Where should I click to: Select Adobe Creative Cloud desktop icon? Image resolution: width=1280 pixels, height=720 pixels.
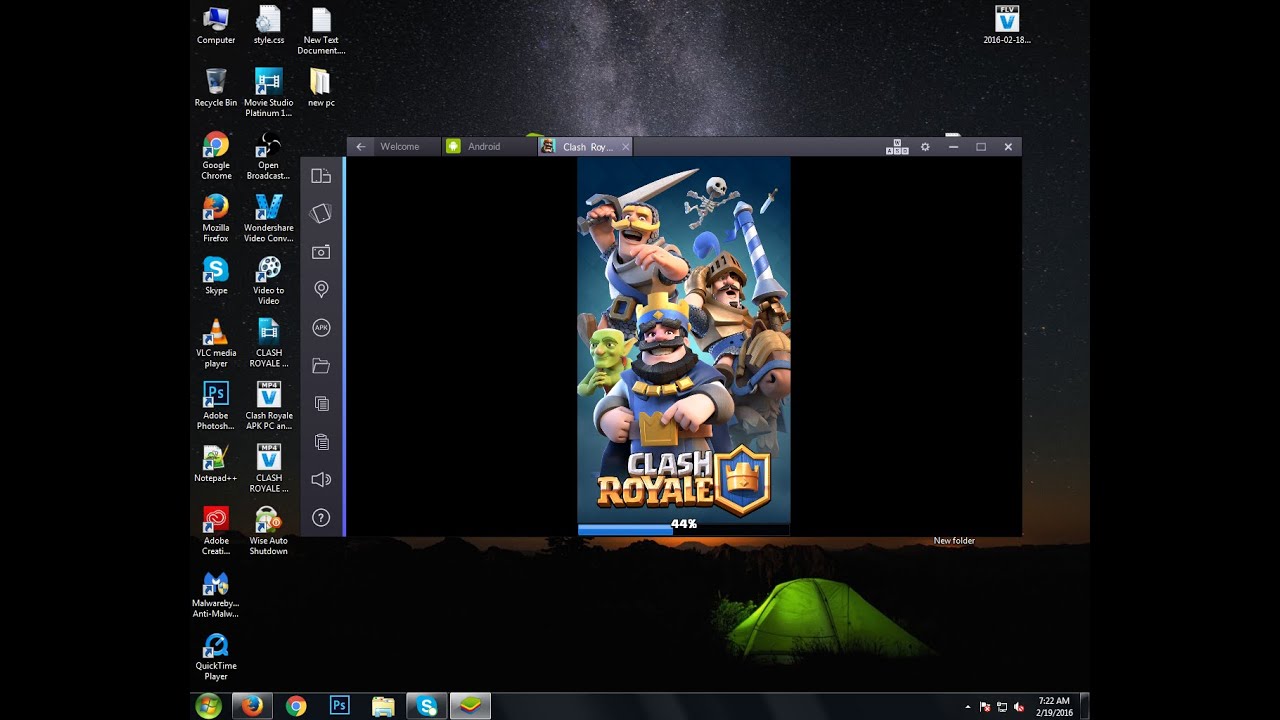[x=216, y=531]
